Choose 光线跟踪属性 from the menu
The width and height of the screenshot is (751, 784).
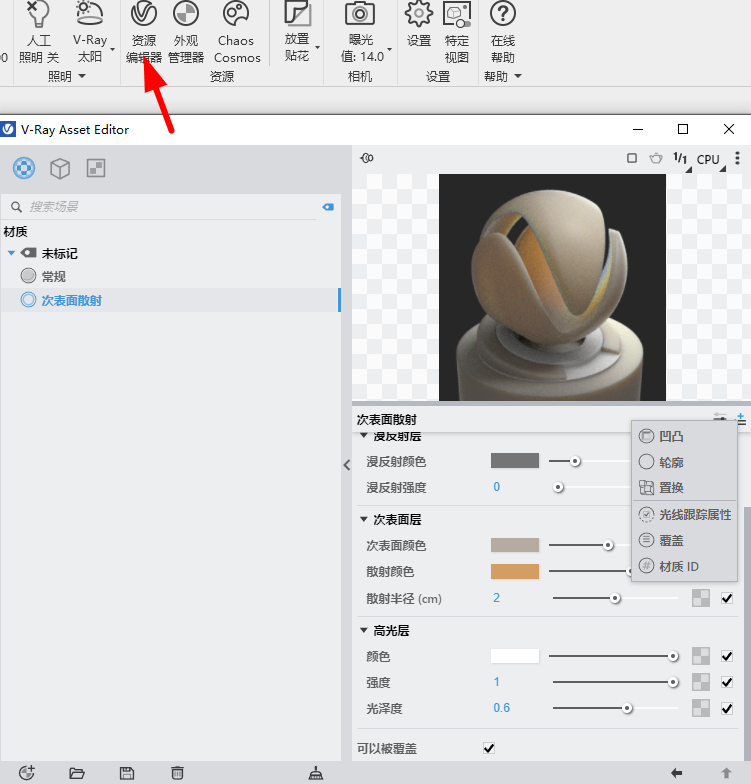[684, 514]
